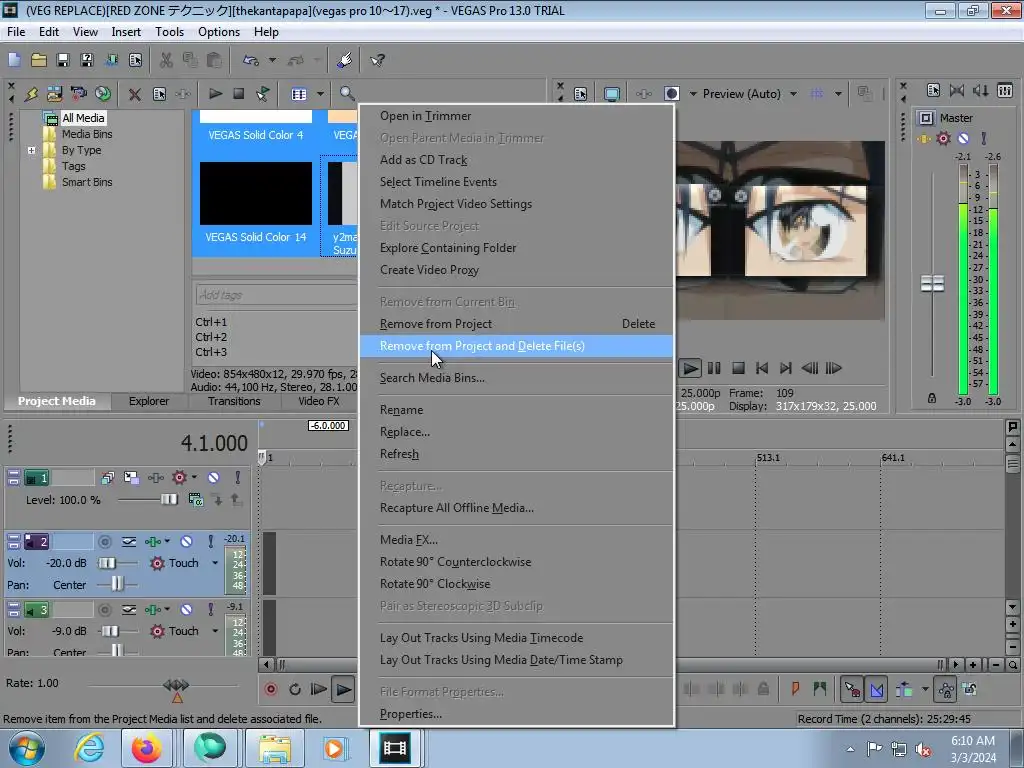Adjust the Master volume fader

pos(933,283)
